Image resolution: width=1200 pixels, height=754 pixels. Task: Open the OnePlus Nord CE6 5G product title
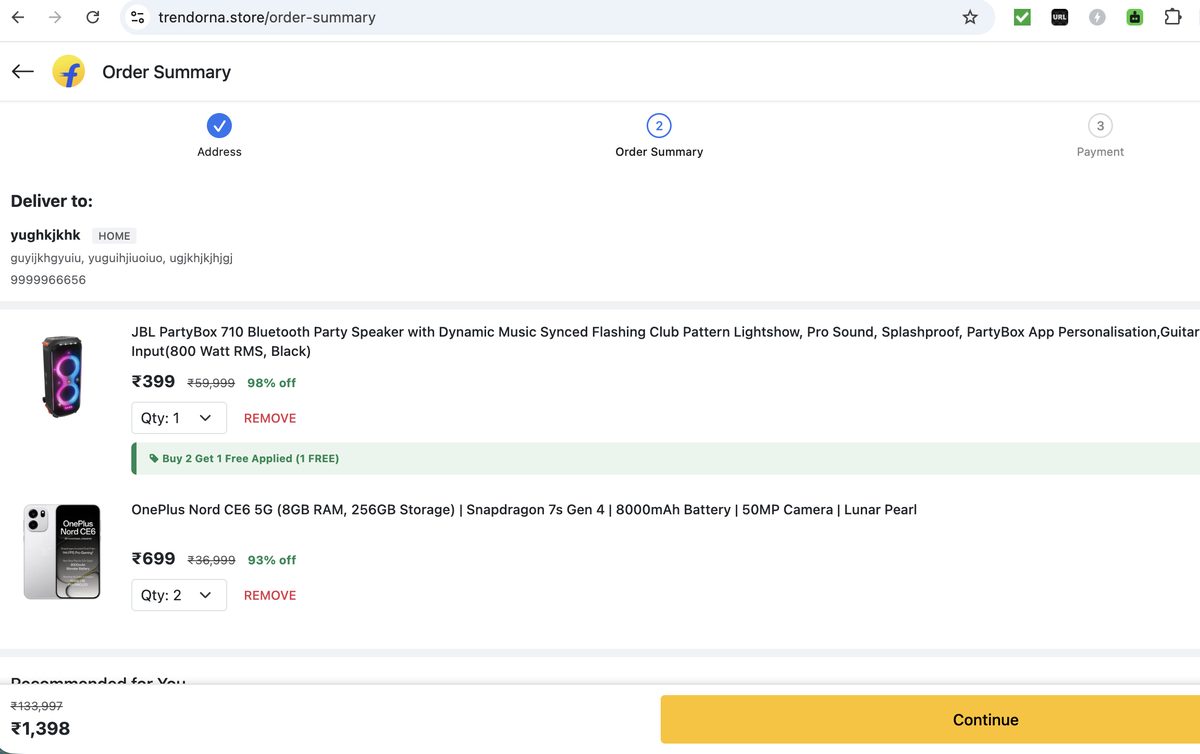pos(524,510)
